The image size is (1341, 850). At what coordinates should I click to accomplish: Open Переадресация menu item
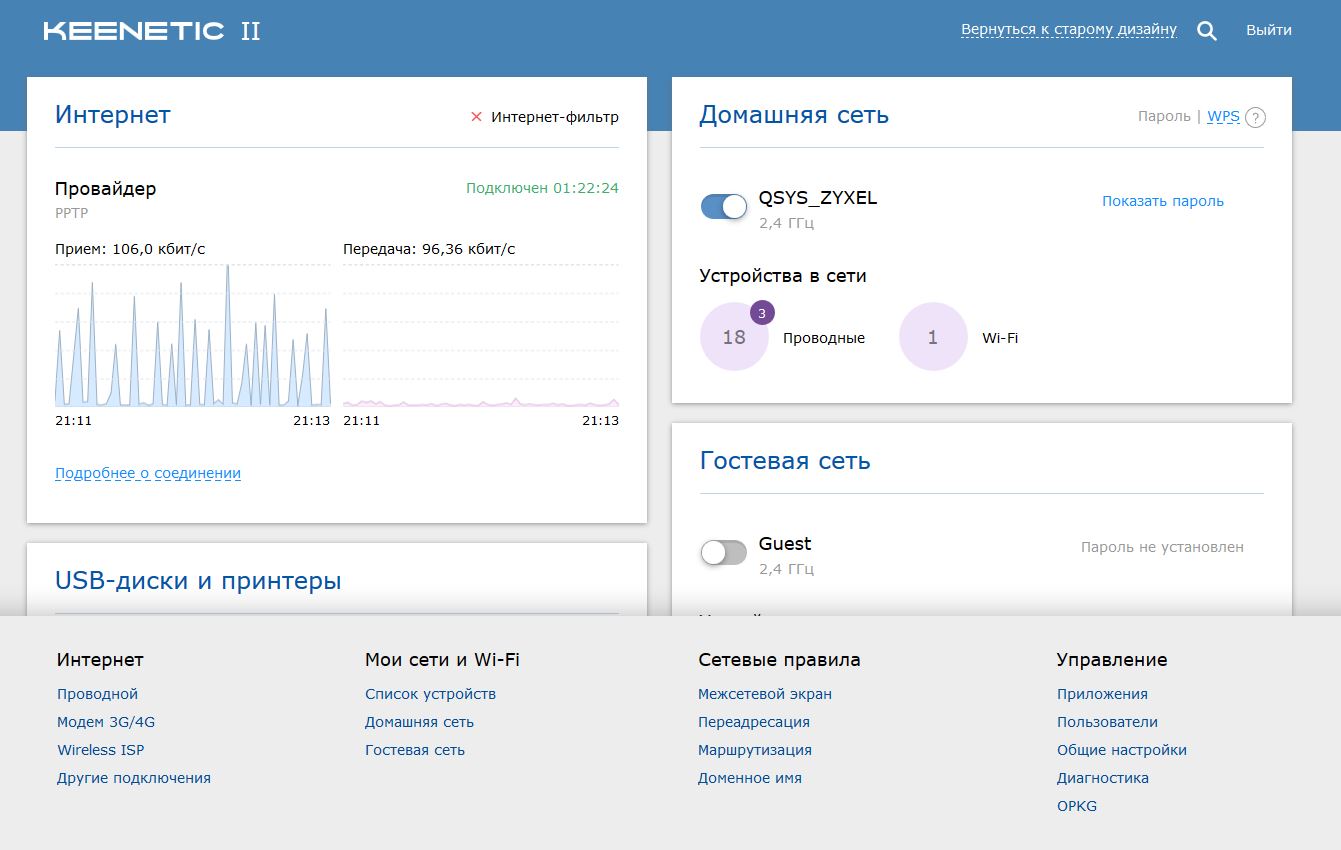[754, 722]
